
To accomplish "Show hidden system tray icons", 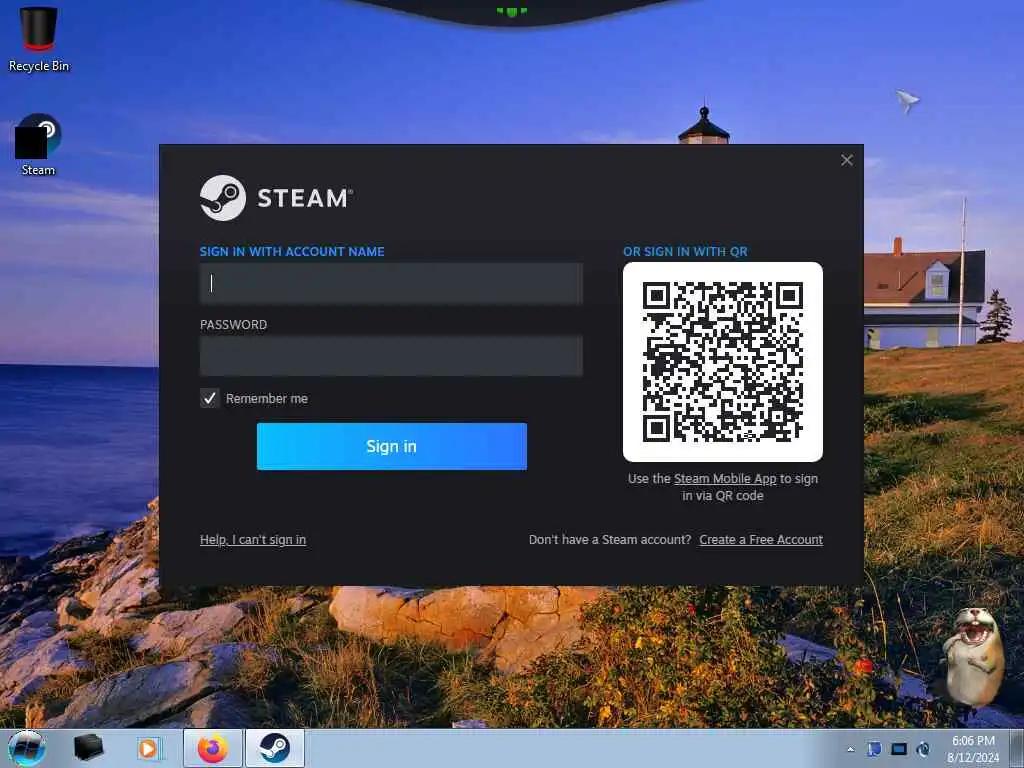I will [x=850, y=749].
